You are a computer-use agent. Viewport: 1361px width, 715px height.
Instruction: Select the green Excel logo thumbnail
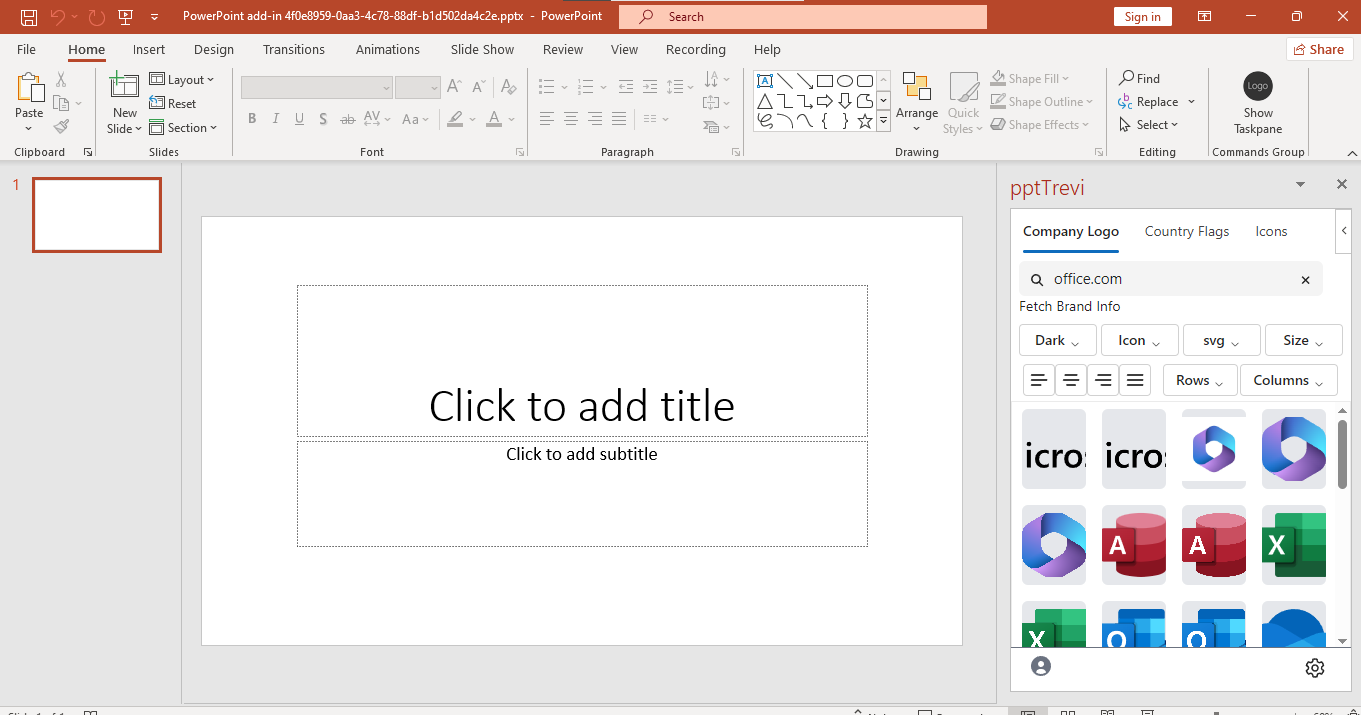coord(1293,545)
